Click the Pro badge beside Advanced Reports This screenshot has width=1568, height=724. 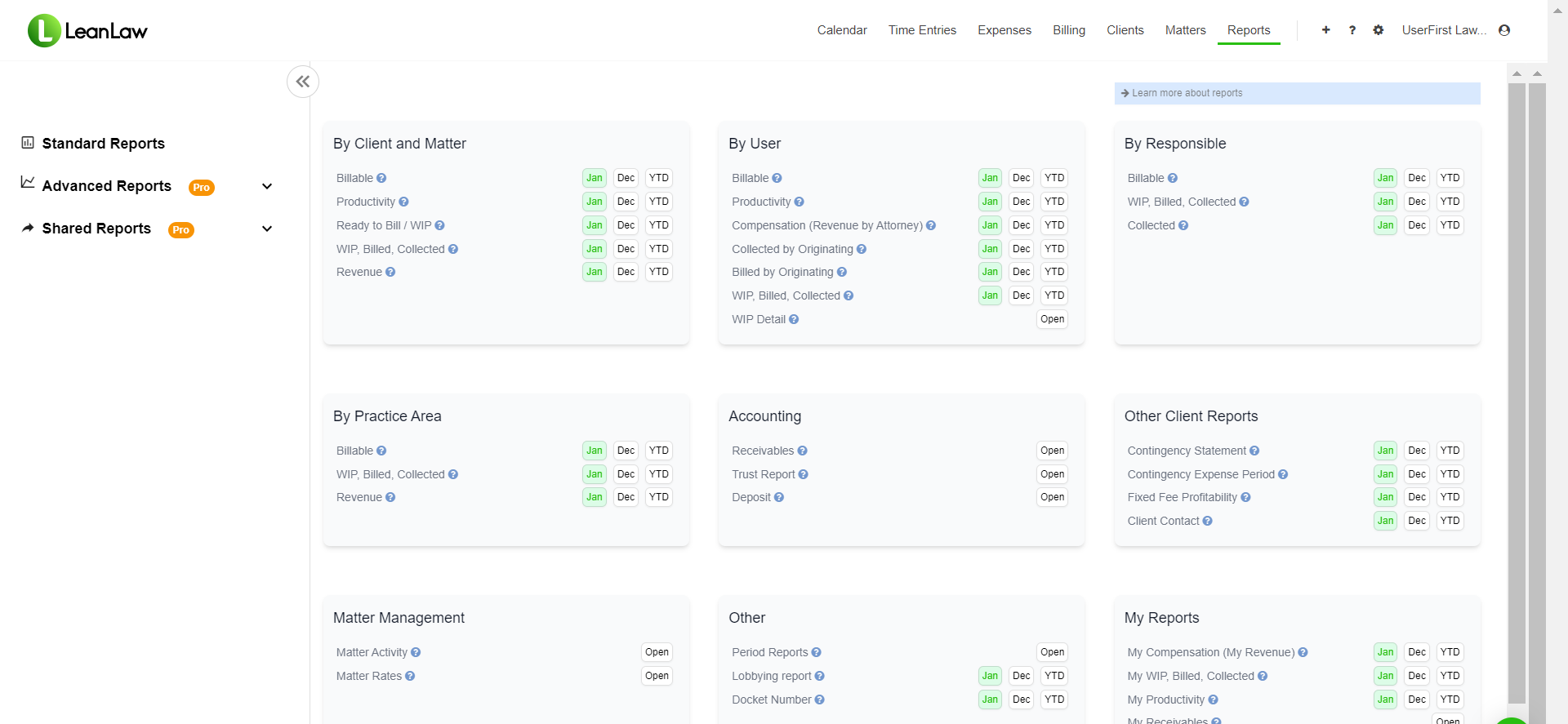202,188
